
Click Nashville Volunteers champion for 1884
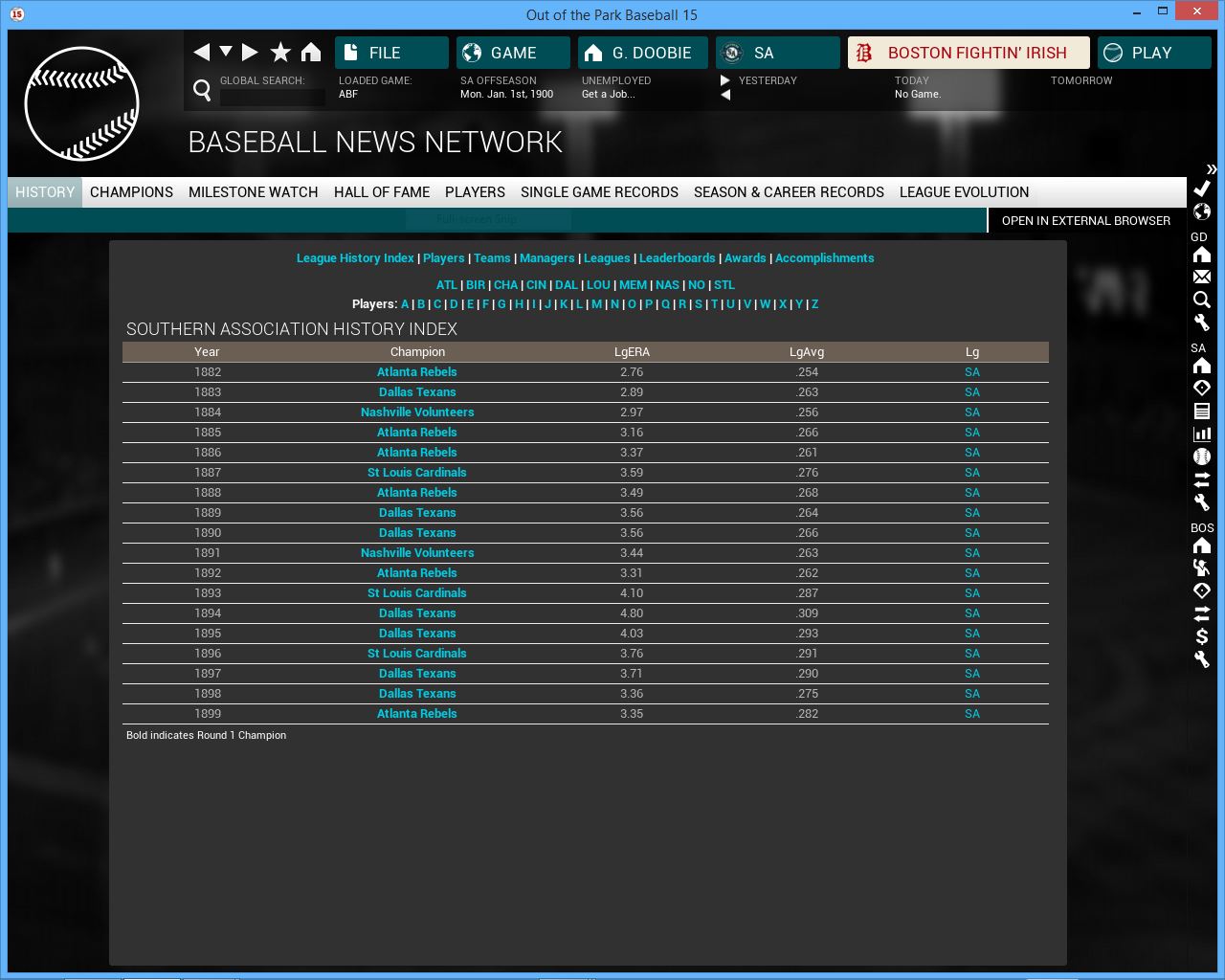click(x=417, y=412)
